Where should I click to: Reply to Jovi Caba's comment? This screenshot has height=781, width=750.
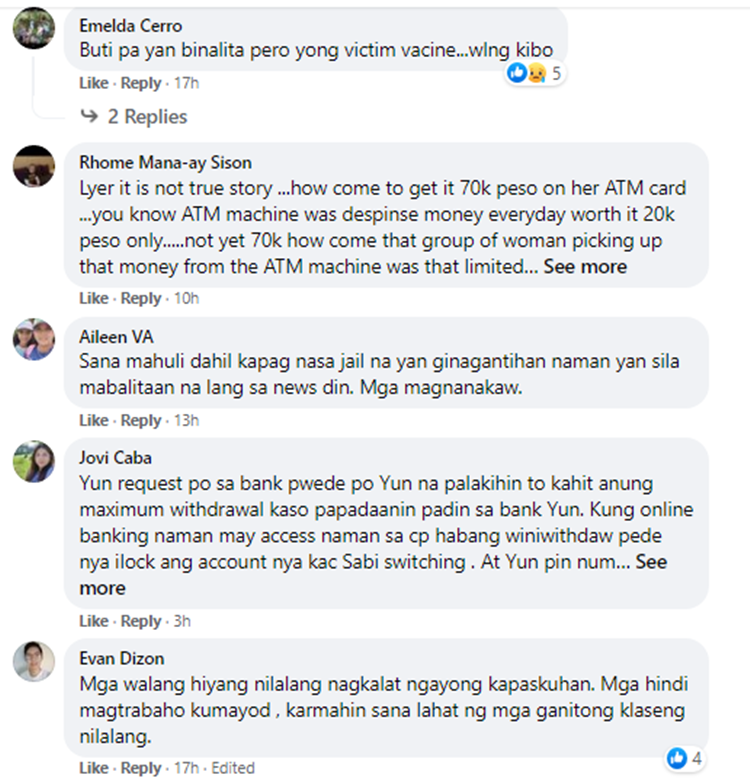(141, 621)
